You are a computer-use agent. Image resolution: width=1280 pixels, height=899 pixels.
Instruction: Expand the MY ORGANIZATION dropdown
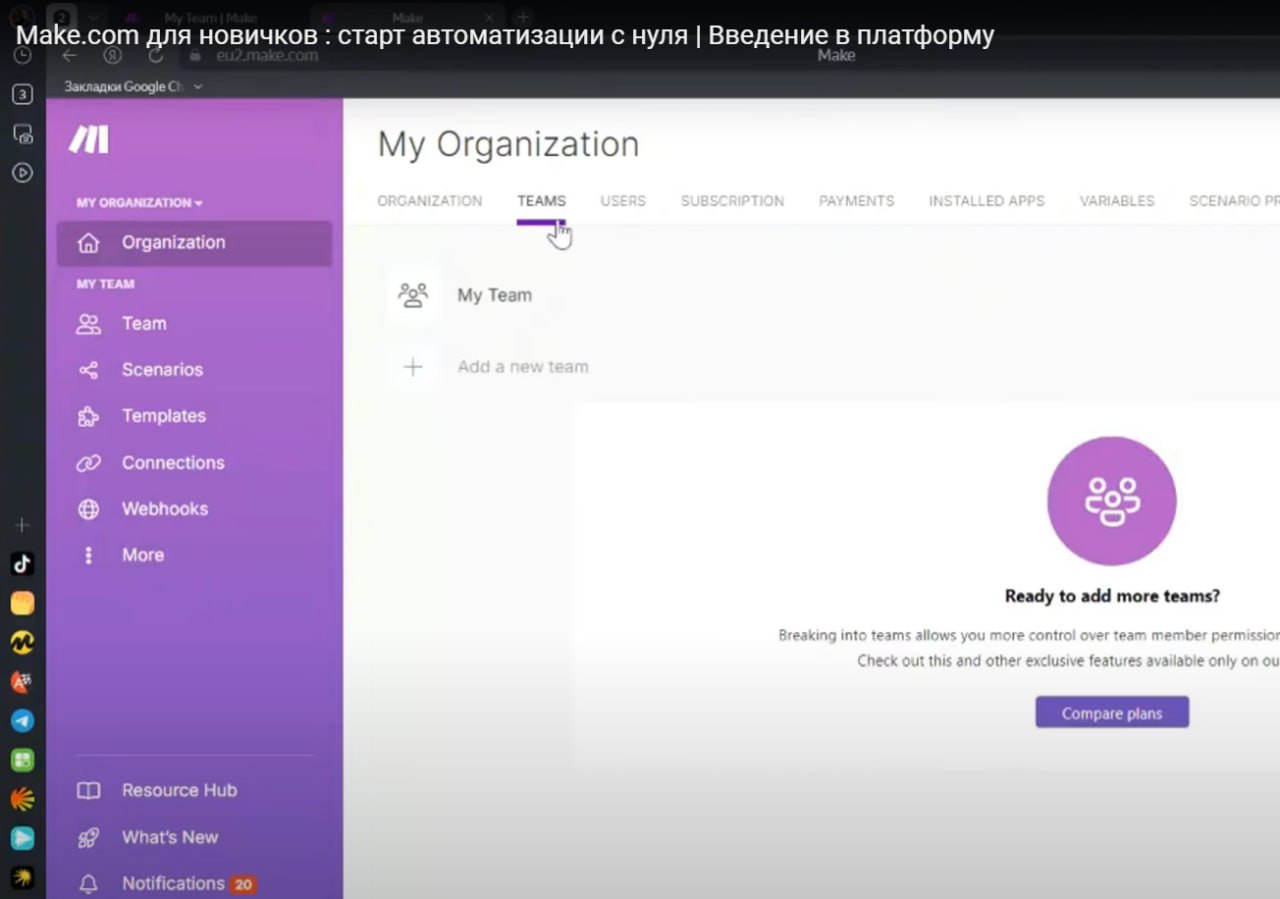tap(140, 203)
